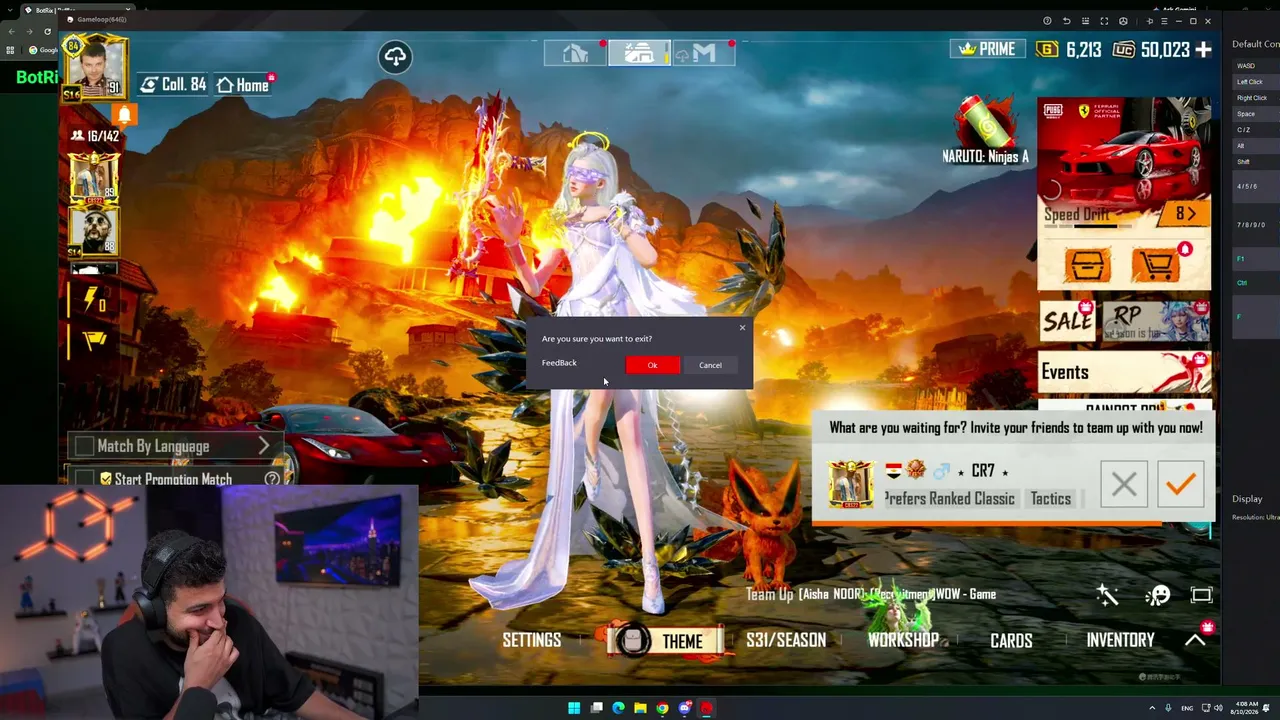The image size is (1280, 720).
Task: Open Gameloop title bar help icon
Action: click(x=1047, y=21)
